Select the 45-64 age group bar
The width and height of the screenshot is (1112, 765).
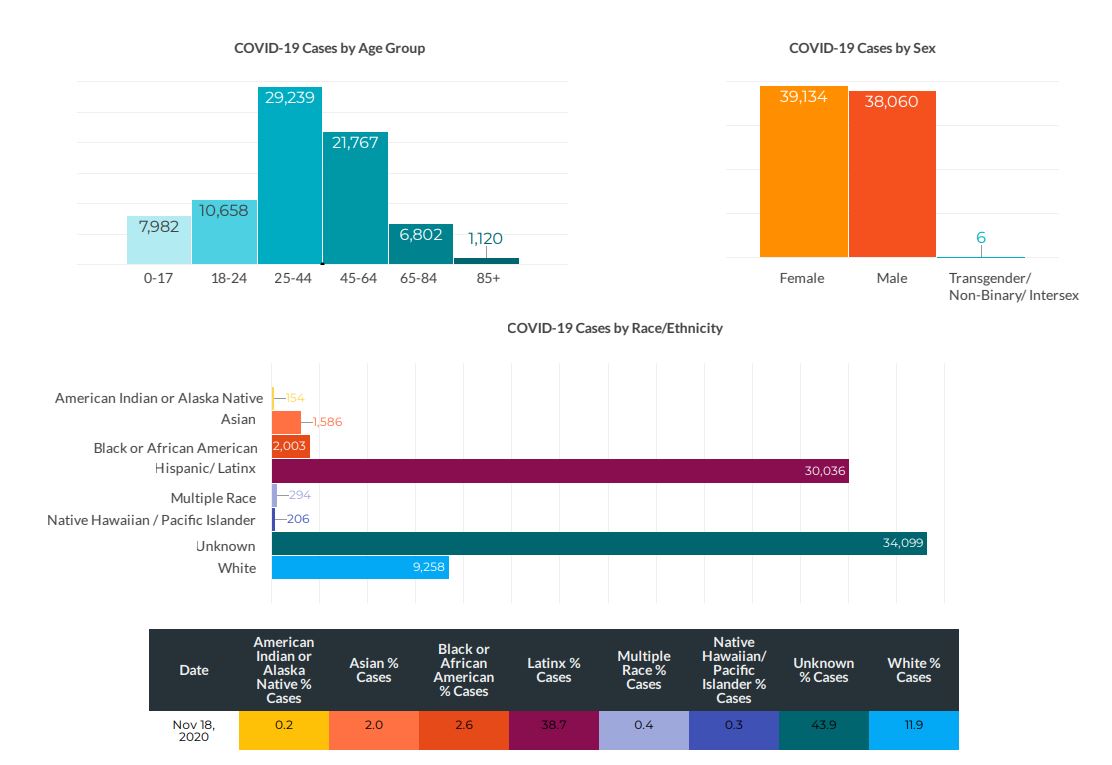click(355, 200)
